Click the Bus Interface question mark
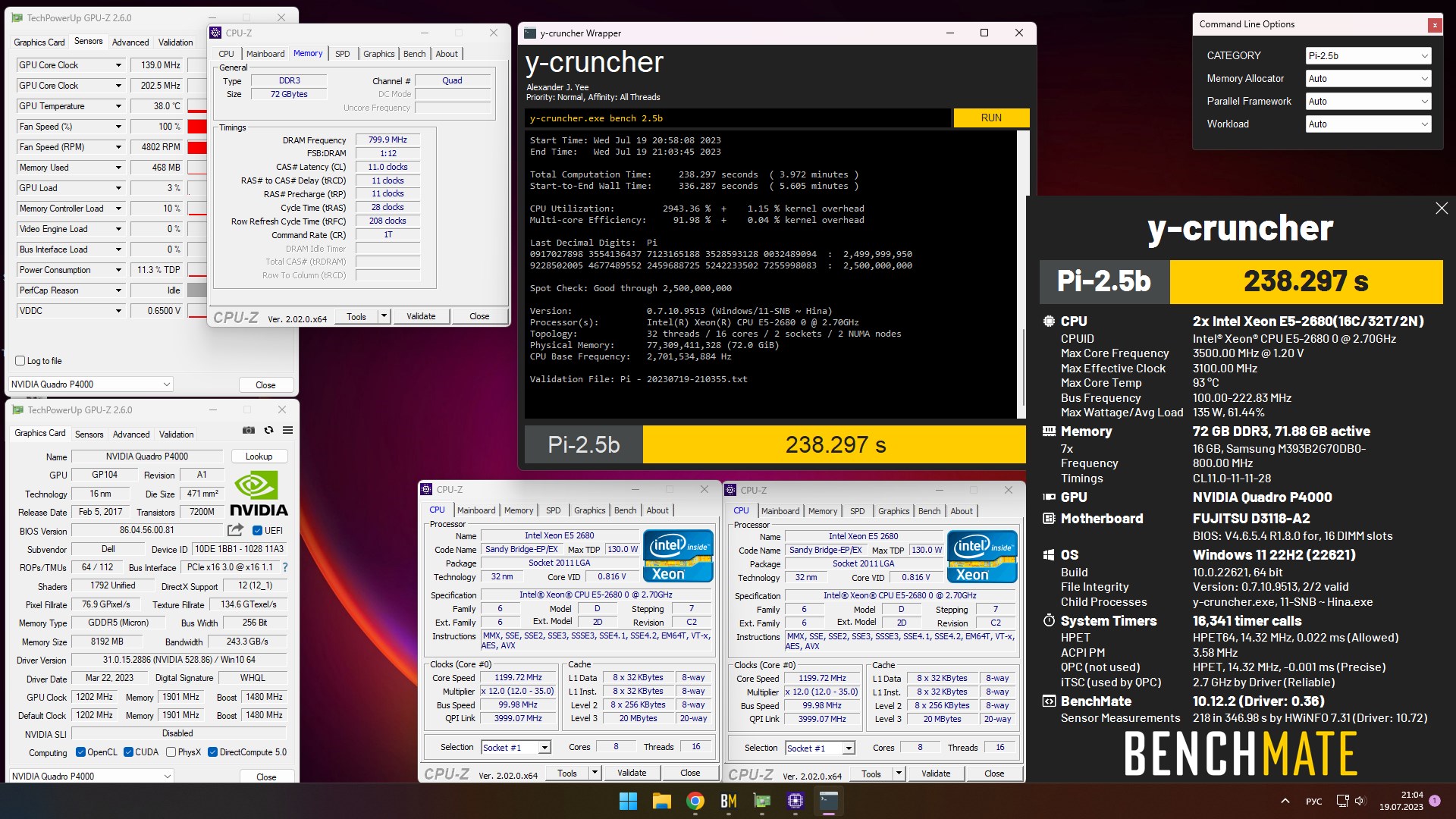Image resolution: width=1456 pixels, height=819 pixels. 285,567
